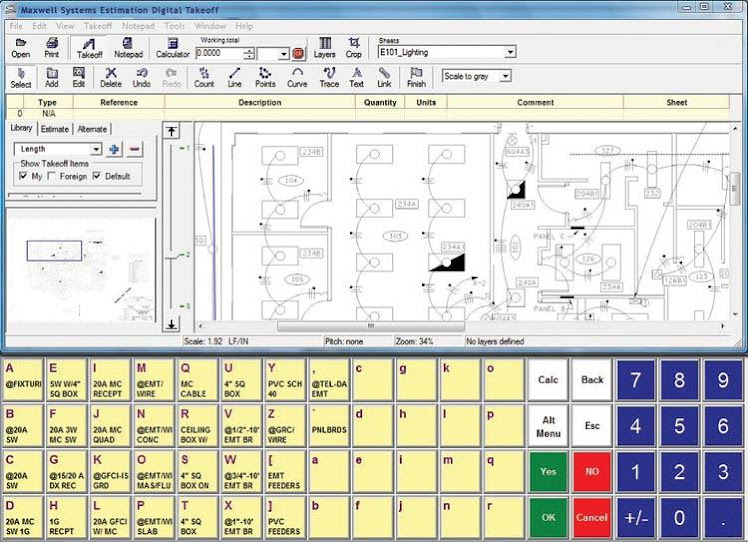Image resolution: width=748 pixels, height=542 pixels.
Task: Click the Working total spinner arrows
Action: point(249,54)
